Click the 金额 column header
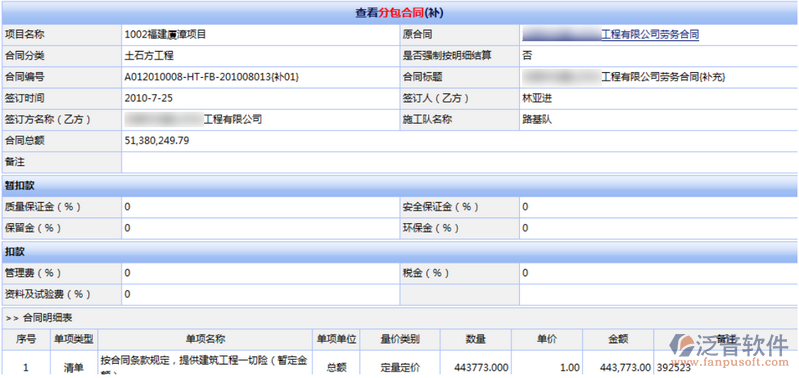Viewport: 799px width, 378px height. 618,339
